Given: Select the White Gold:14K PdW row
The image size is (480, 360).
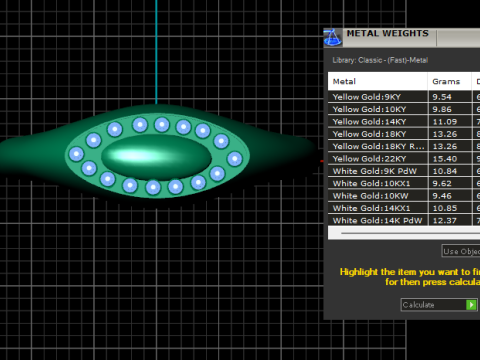Looking at the screenshot, I should [404, 220].
